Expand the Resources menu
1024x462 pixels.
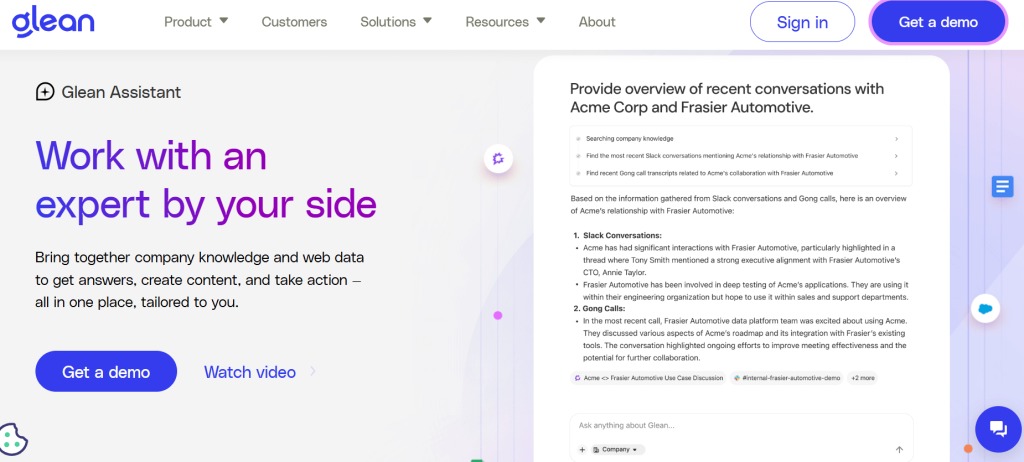coord(505,22)
